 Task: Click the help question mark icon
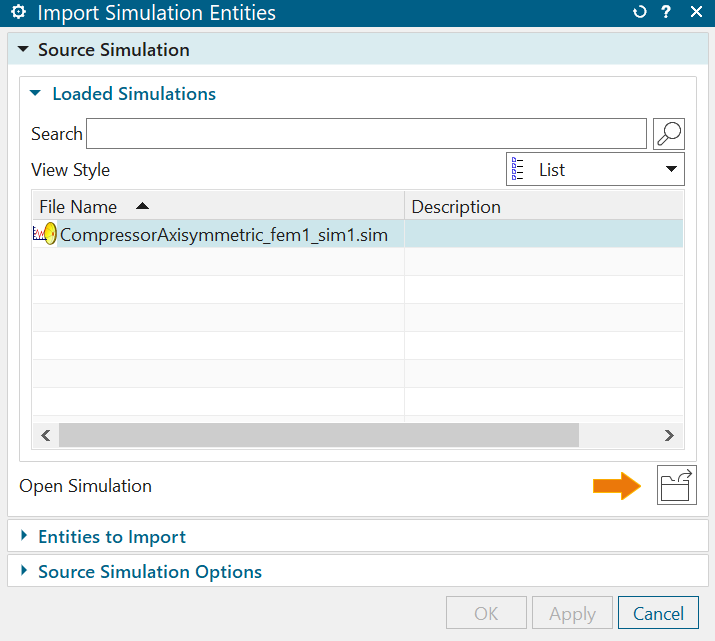click(666, 13)
